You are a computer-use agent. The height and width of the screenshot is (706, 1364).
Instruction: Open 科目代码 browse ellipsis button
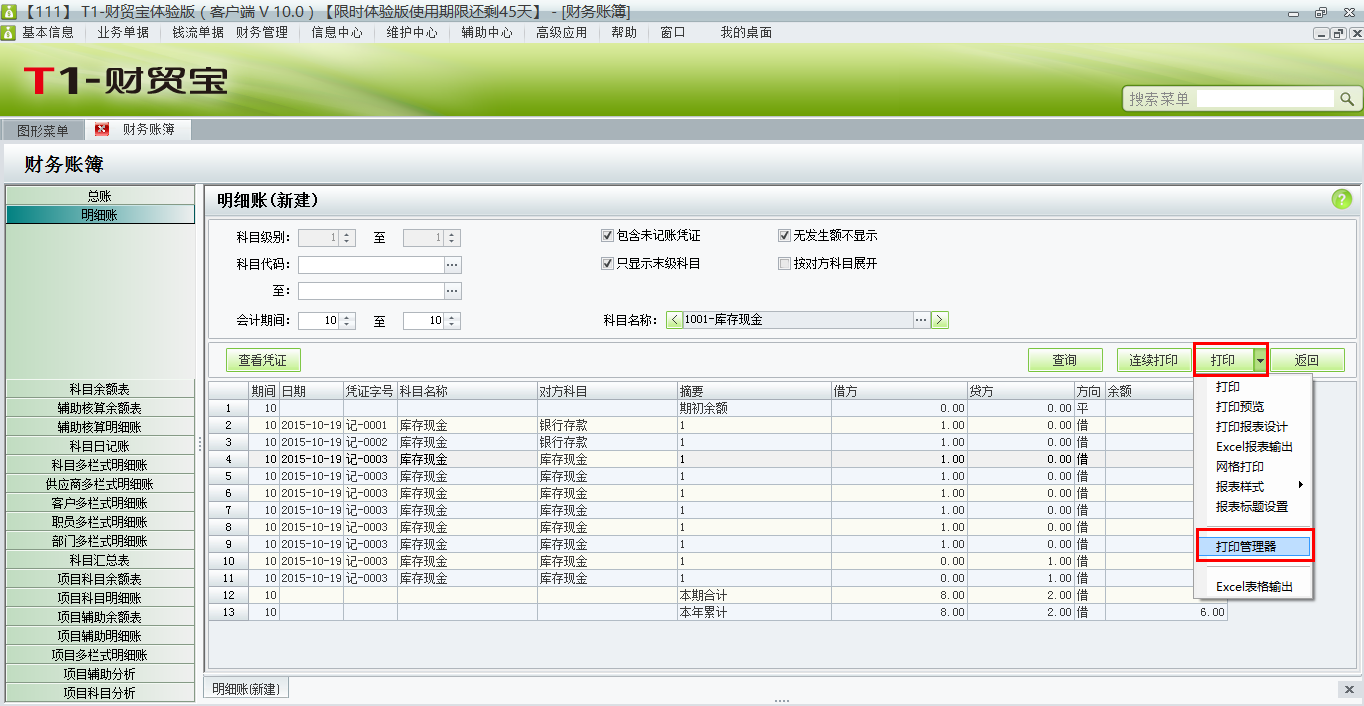tap(453, 265)
